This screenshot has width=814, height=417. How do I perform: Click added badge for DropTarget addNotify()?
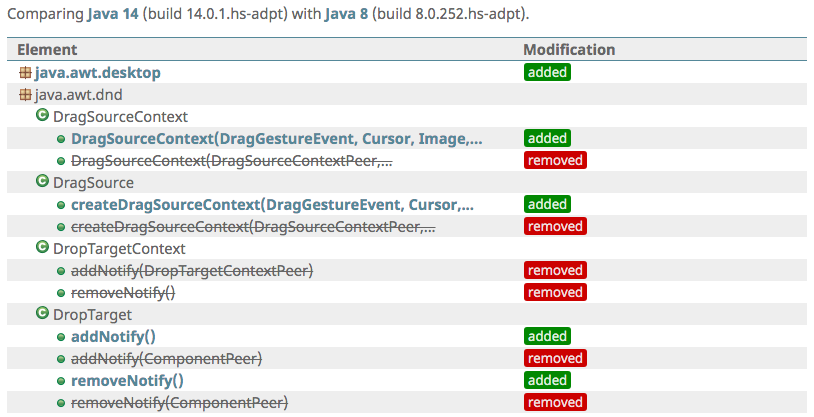[547, 336]
